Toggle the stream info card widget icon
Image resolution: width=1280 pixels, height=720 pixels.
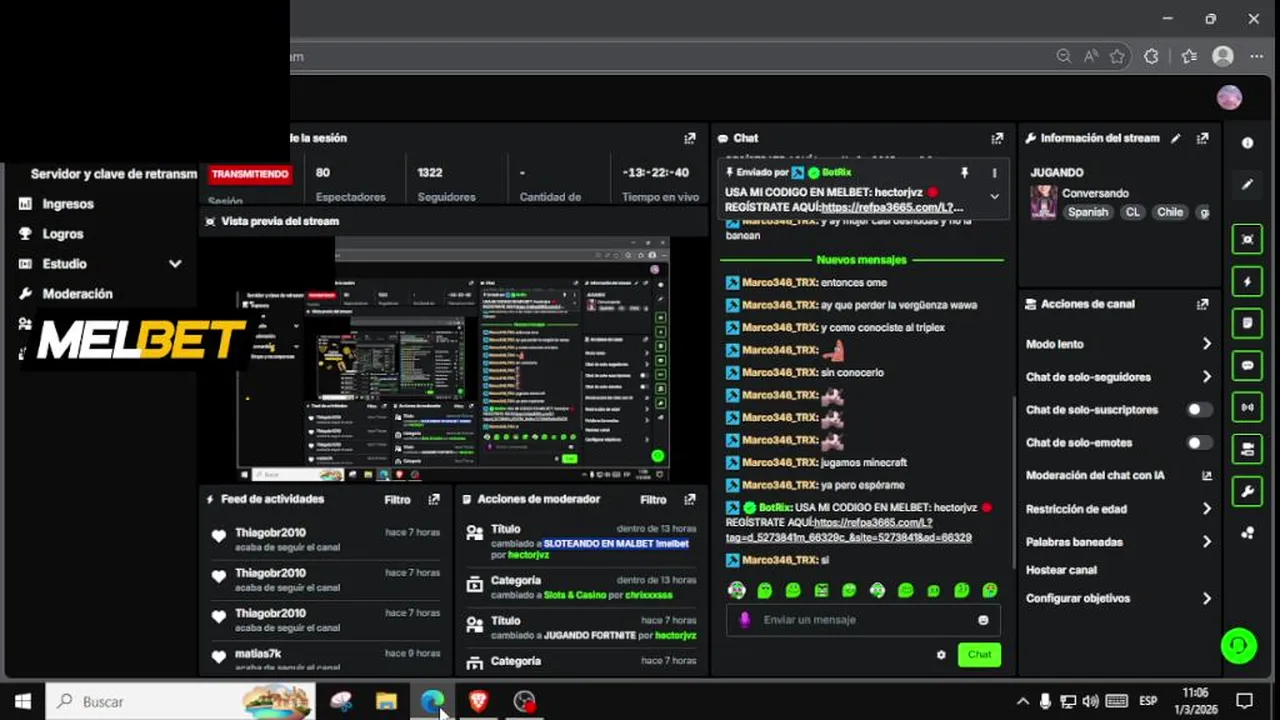point(1247,449)
